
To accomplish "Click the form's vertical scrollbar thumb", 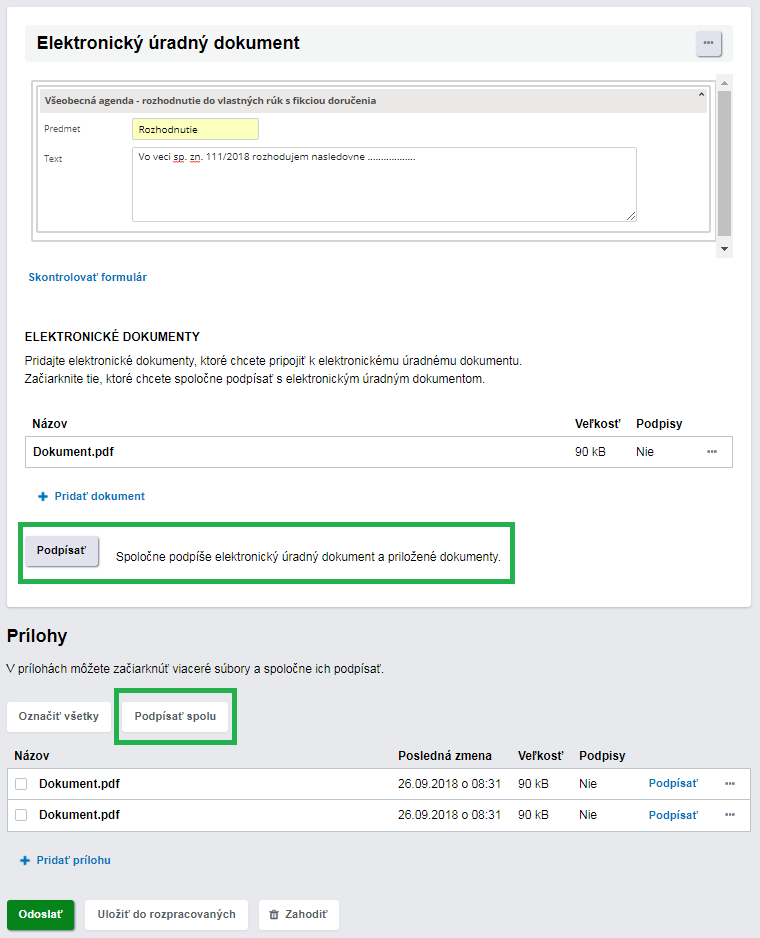I will coord(724,163).
